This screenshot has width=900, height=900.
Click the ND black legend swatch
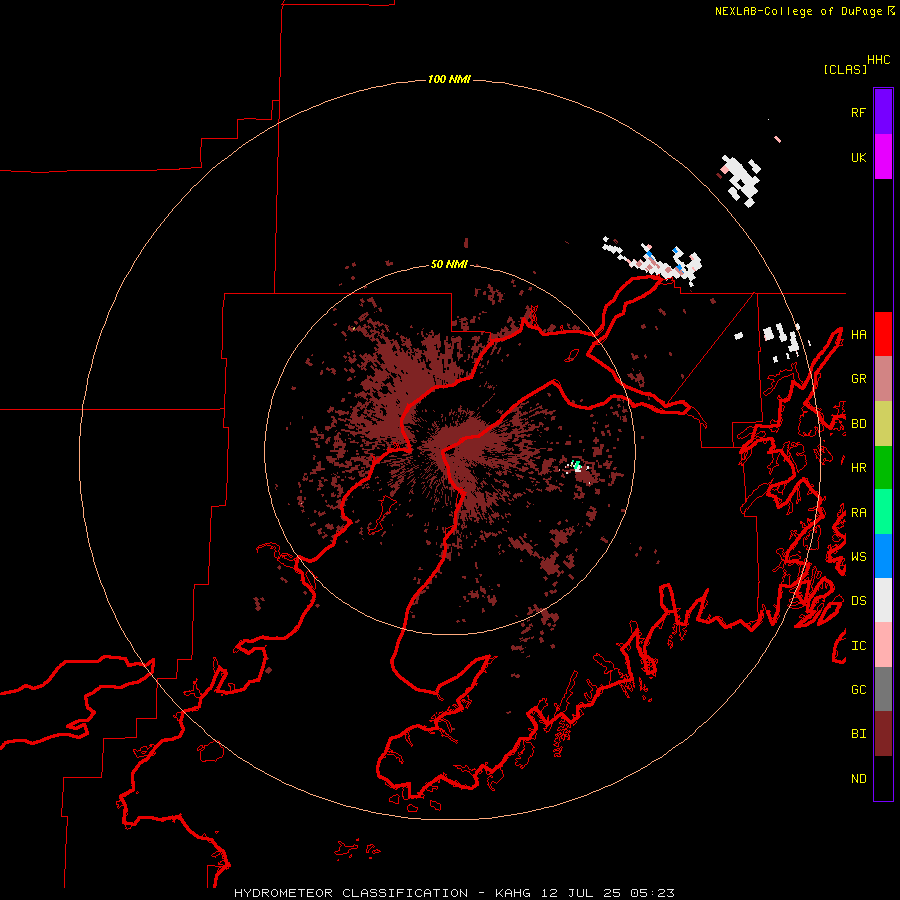(883, 778)
